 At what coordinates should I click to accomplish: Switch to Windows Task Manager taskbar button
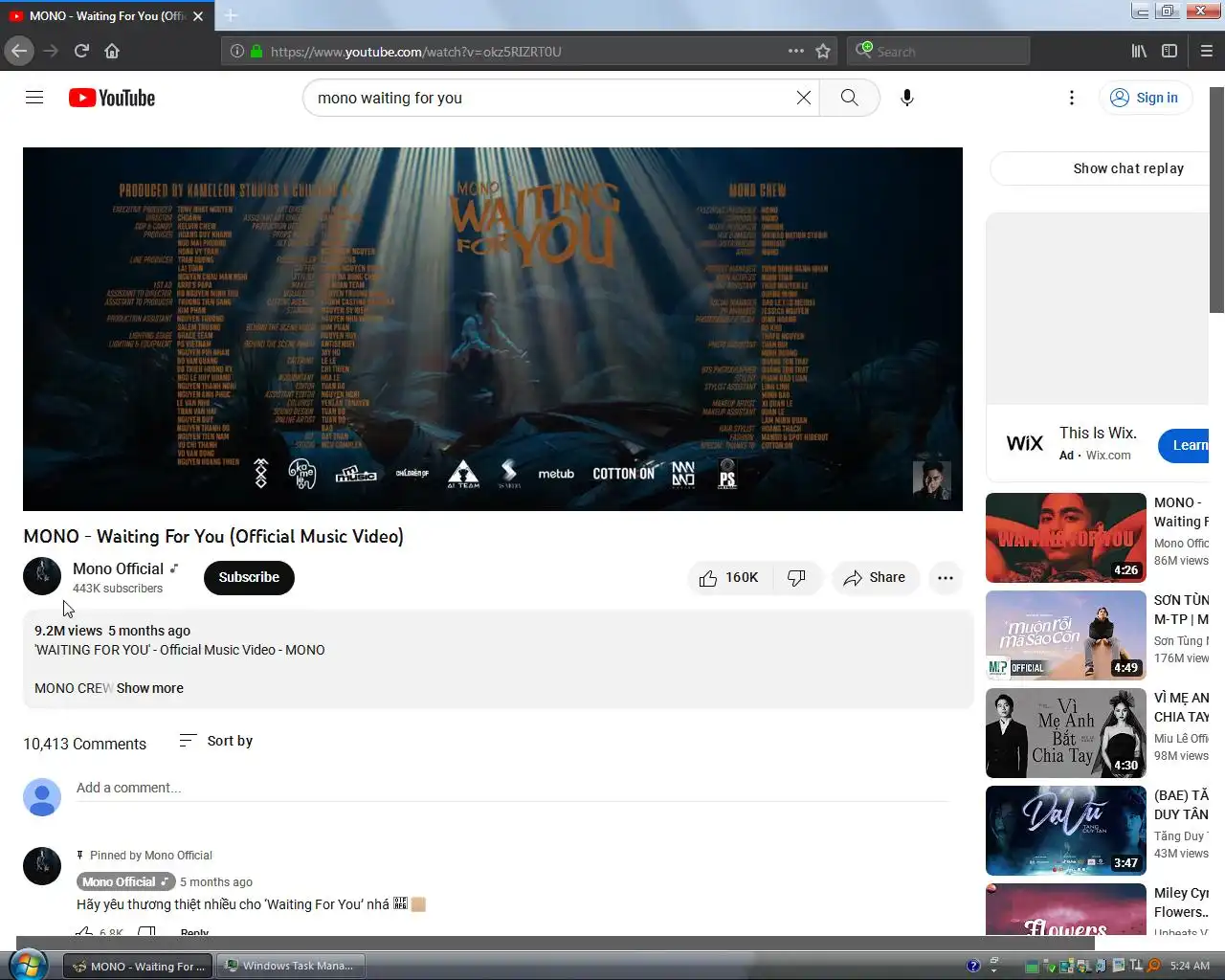click(292, 966)
